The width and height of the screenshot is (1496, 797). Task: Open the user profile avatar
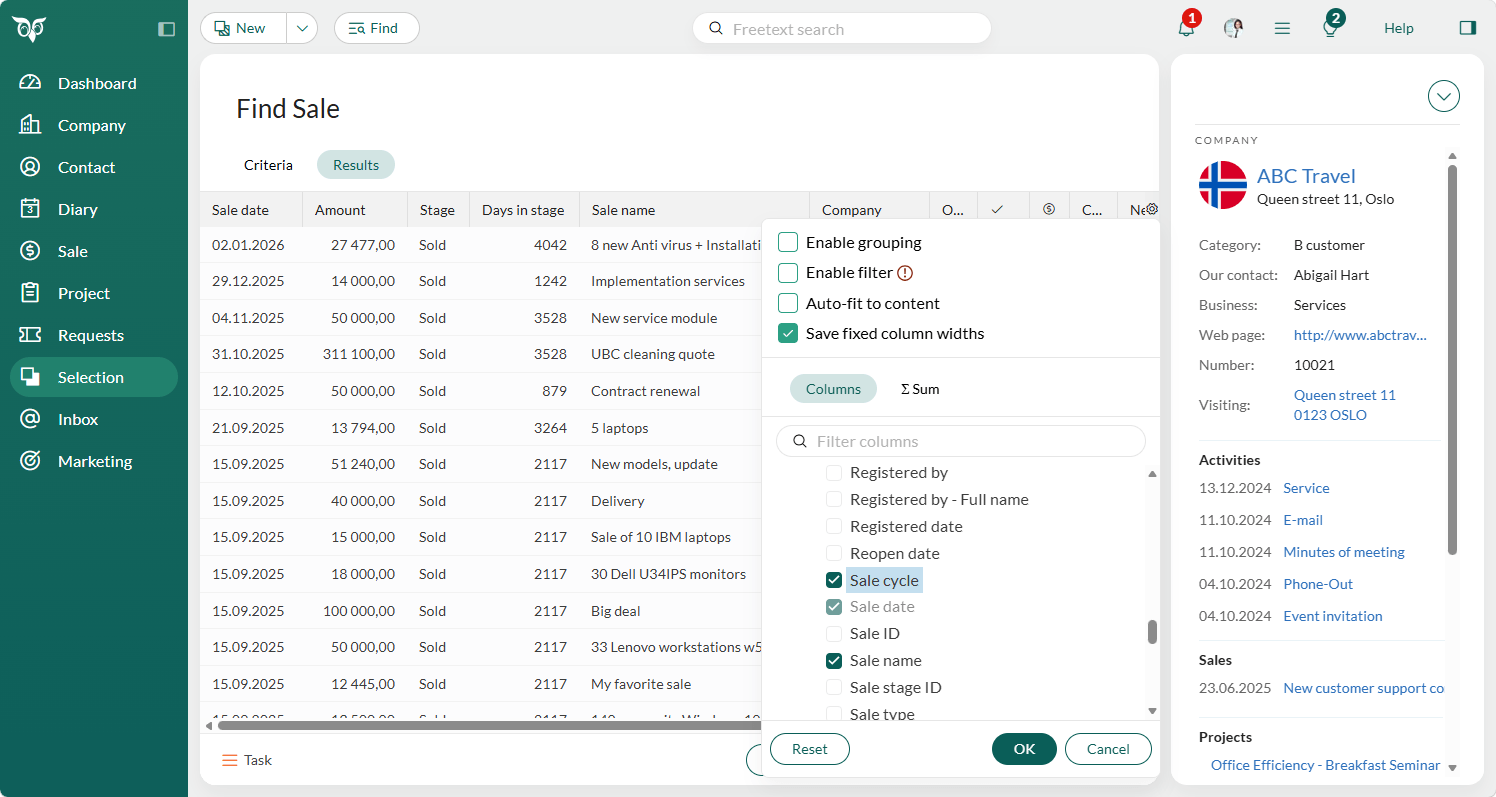click(x=1234, y=28)
